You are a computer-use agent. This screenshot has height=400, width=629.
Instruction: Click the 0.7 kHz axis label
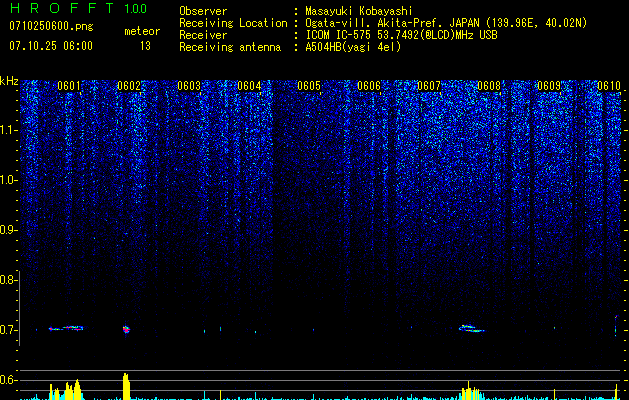click(9, 330)
